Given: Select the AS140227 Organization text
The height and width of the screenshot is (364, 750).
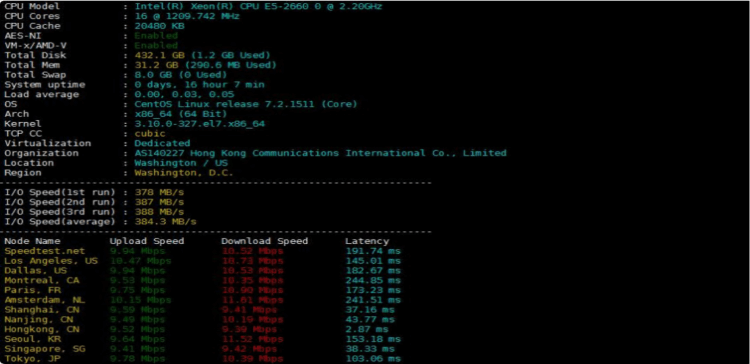Looking at the screenshot, I should click(x=320, y=153).
